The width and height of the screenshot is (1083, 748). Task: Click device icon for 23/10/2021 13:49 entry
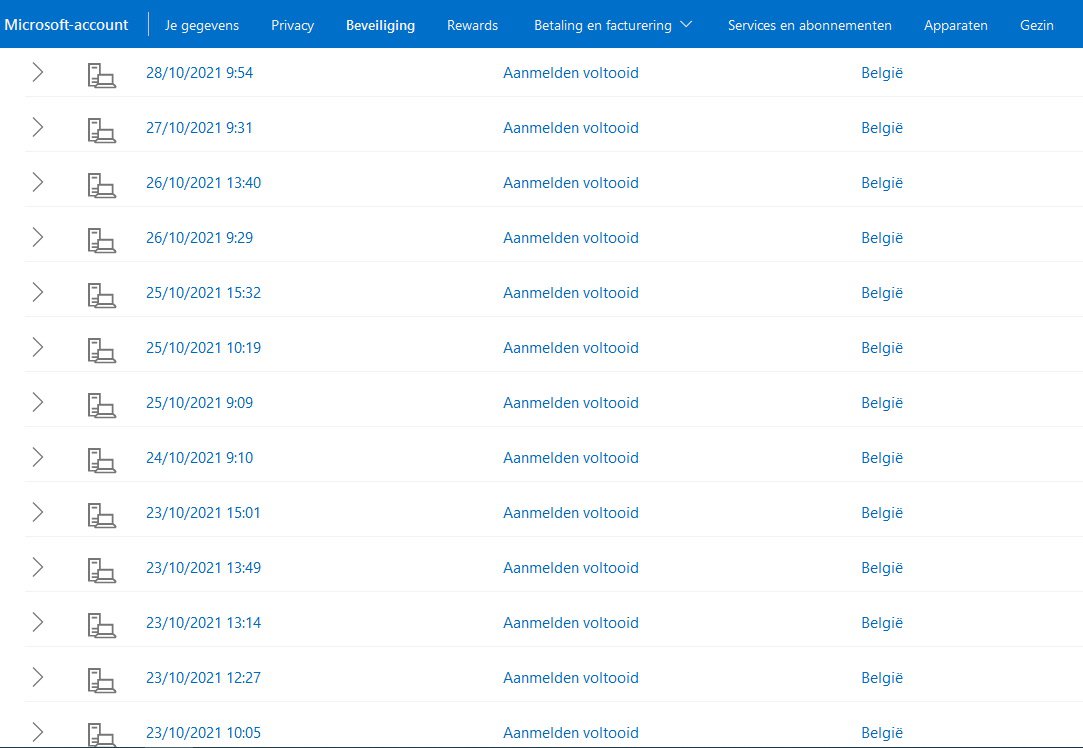click(x=101, y=569)
